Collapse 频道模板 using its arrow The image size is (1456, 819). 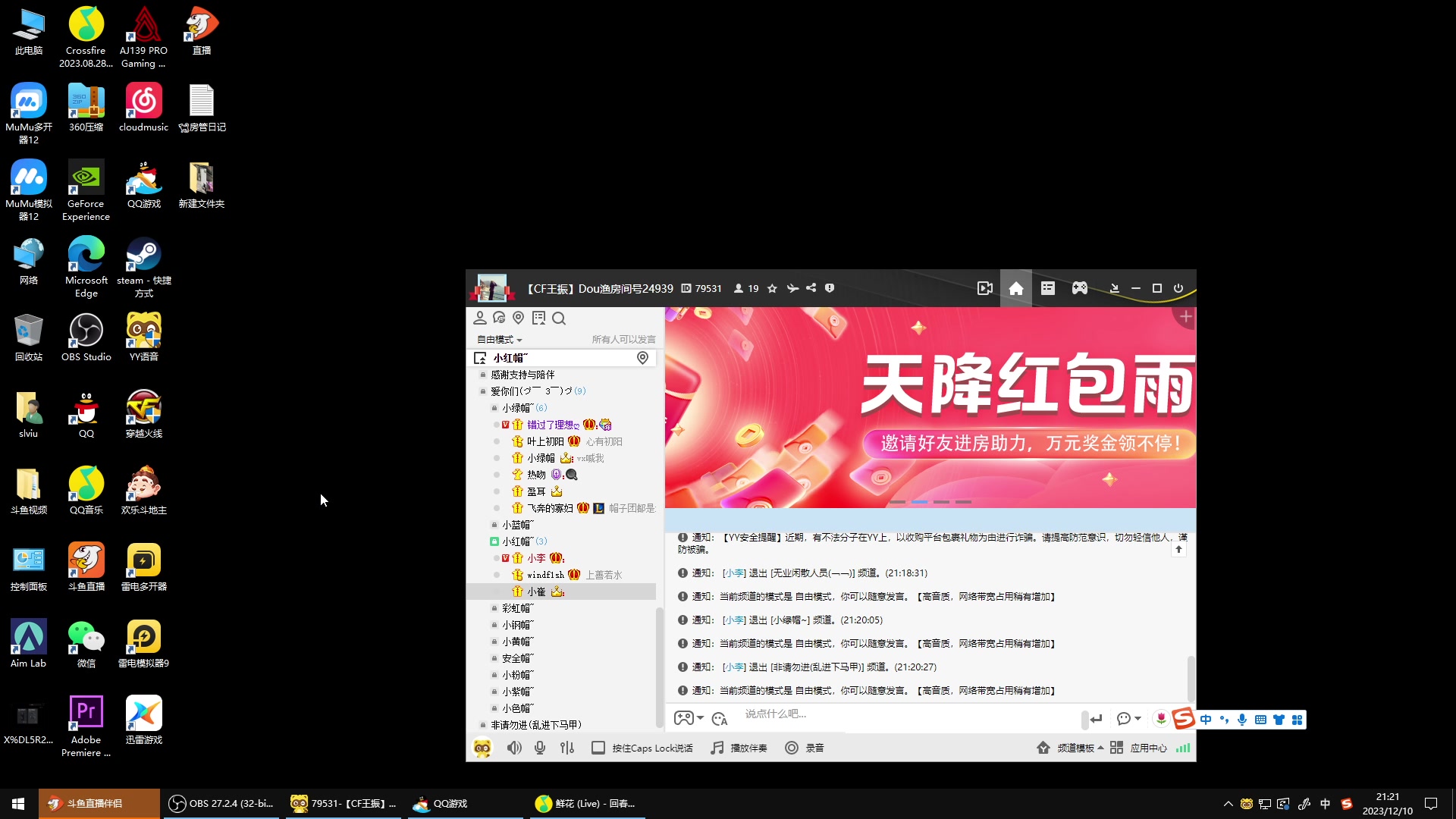click(x=1101, y=748)
